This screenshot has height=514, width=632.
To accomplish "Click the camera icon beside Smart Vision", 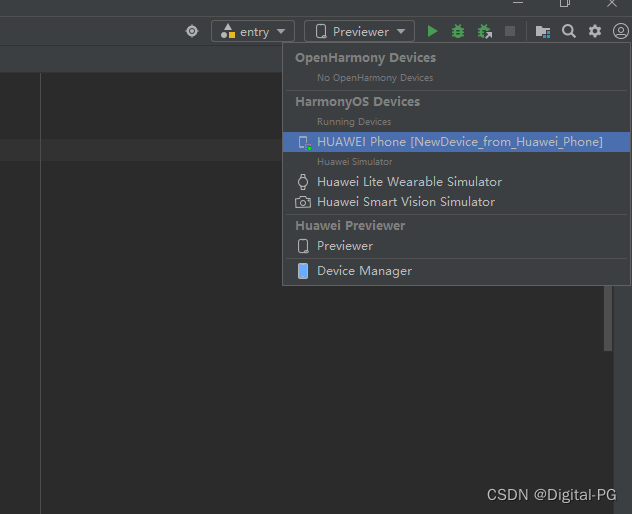I will click(x=303, y=202).
